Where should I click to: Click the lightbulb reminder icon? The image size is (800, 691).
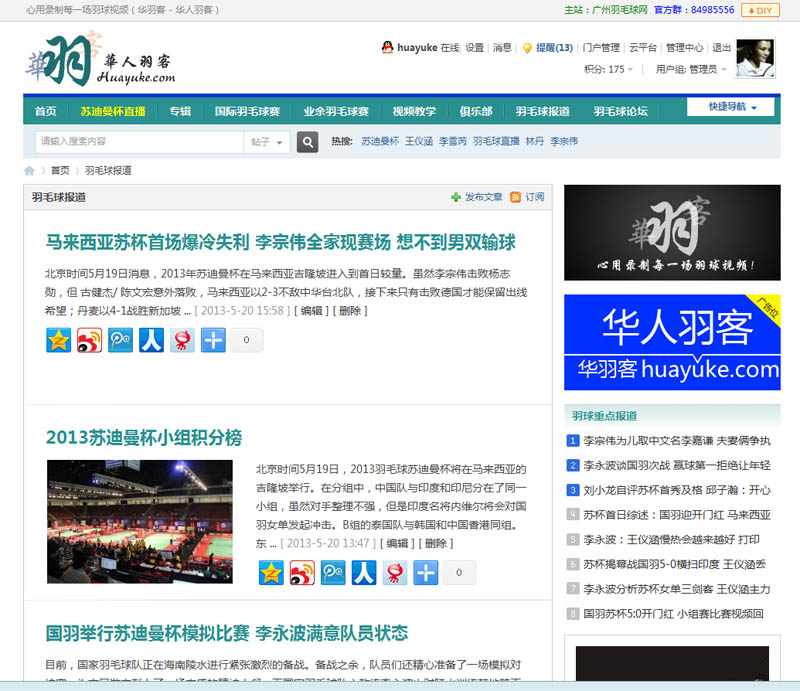[x=528, y=48]
